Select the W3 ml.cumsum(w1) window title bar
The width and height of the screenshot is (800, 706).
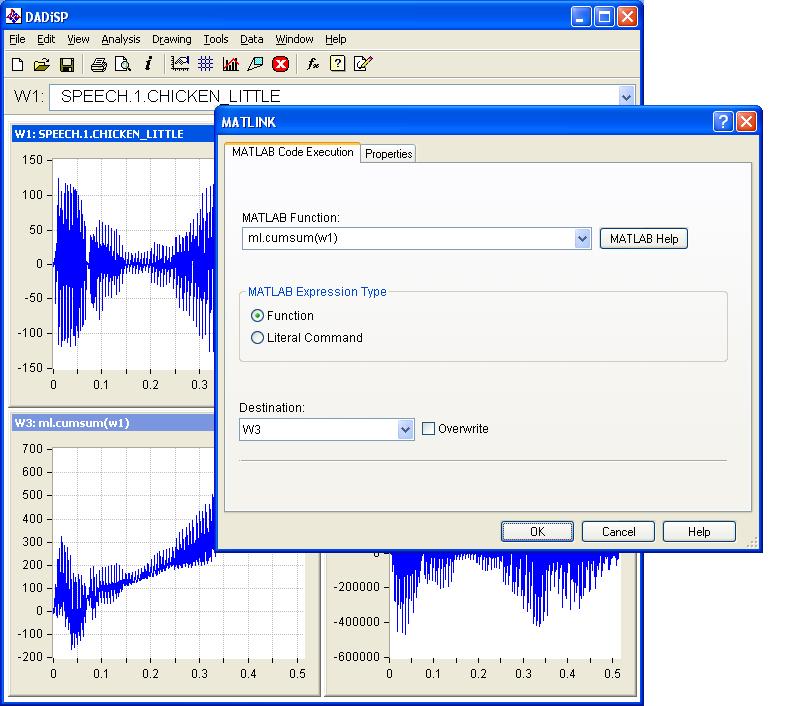[x=113, y=423]
